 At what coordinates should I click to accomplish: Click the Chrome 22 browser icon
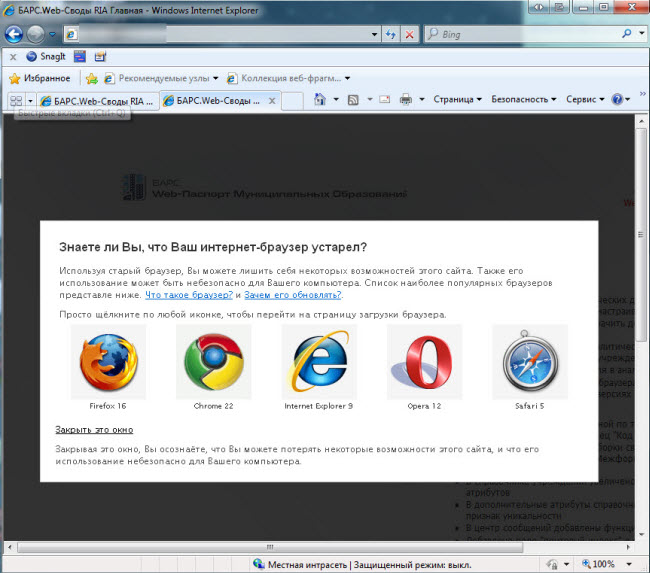coord(213,362)
